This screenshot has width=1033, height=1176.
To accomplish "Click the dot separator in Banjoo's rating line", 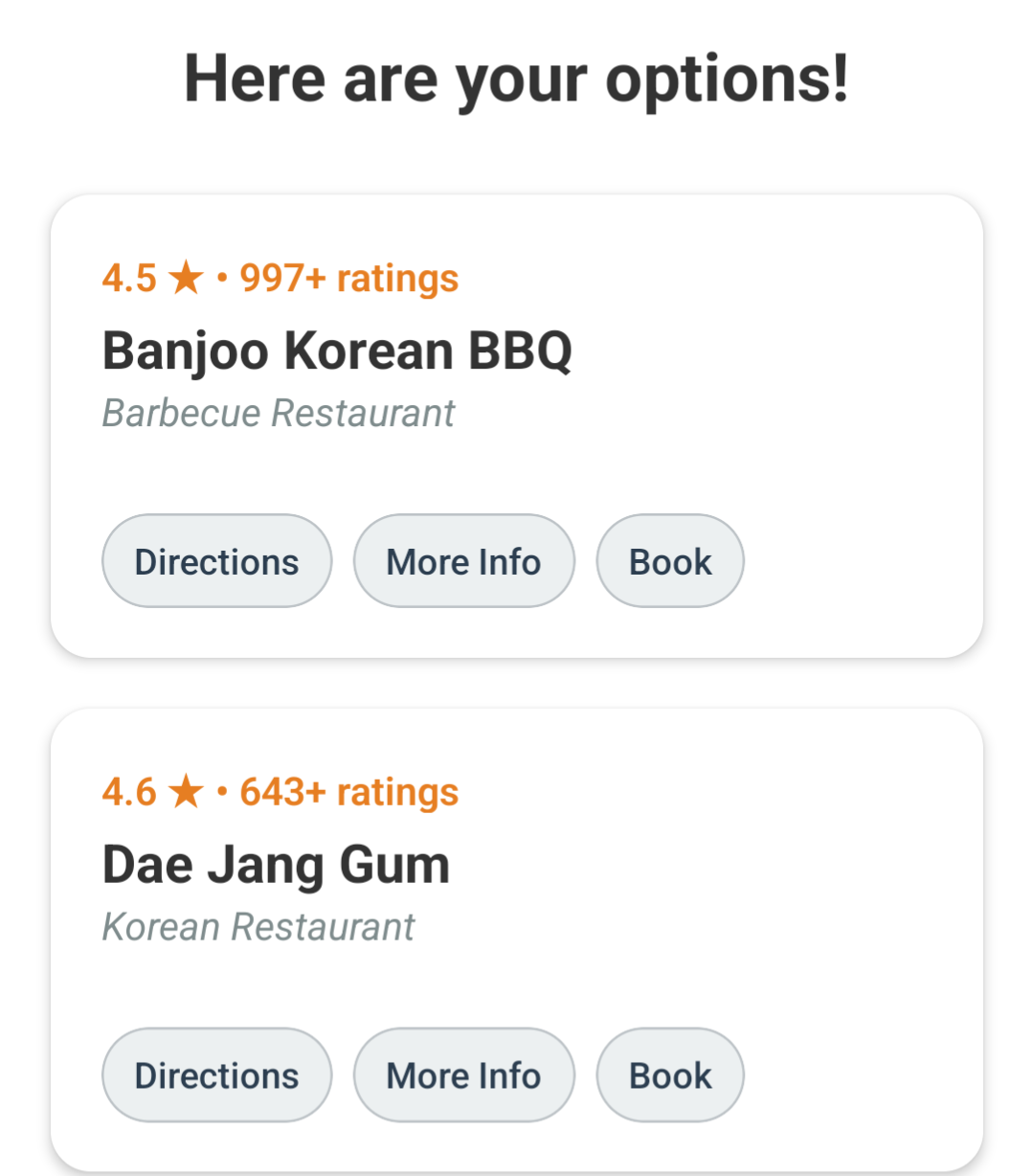I will coord(222,279).
